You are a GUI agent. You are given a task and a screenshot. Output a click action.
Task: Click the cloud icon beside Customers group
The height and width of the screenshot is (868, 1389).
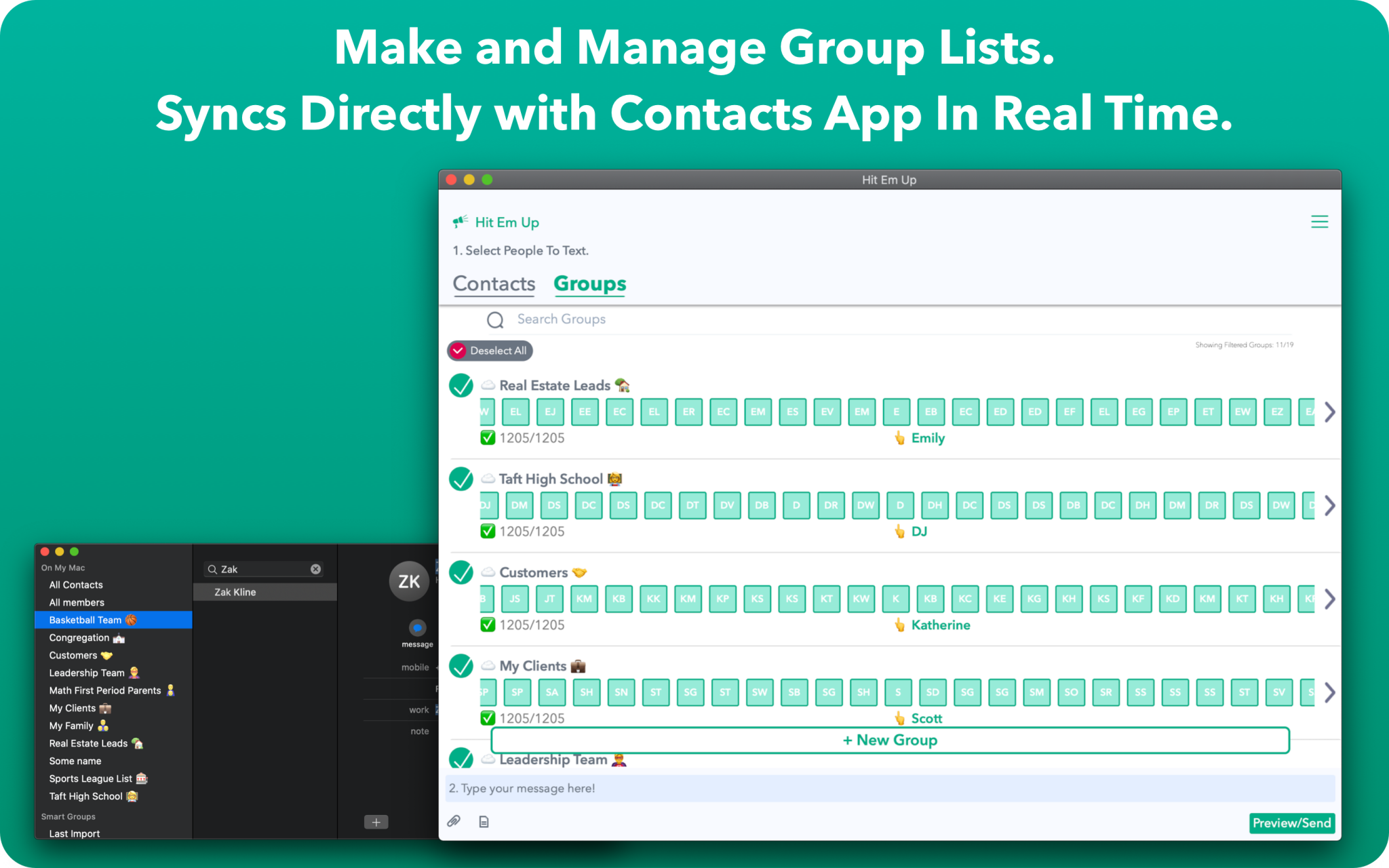click(488, 572)
